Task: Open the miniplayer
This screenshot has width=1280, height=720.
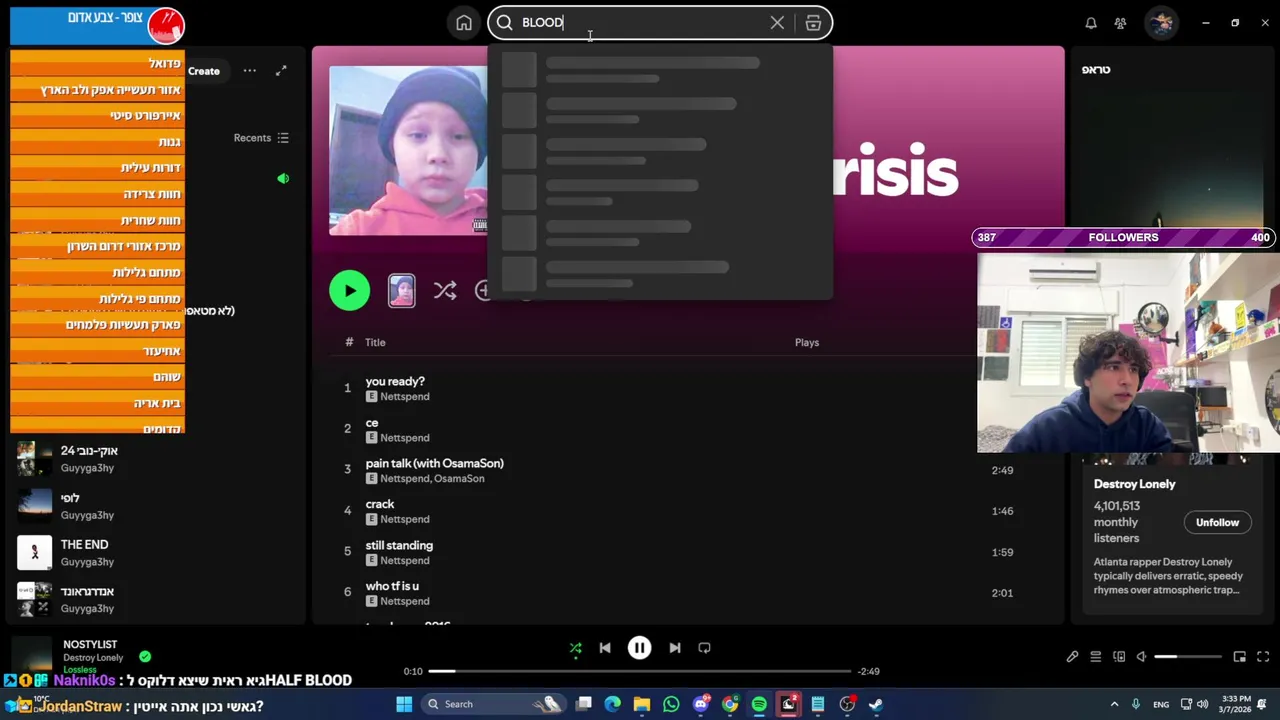Action: pyautogui.click(x=1239, y=657)
